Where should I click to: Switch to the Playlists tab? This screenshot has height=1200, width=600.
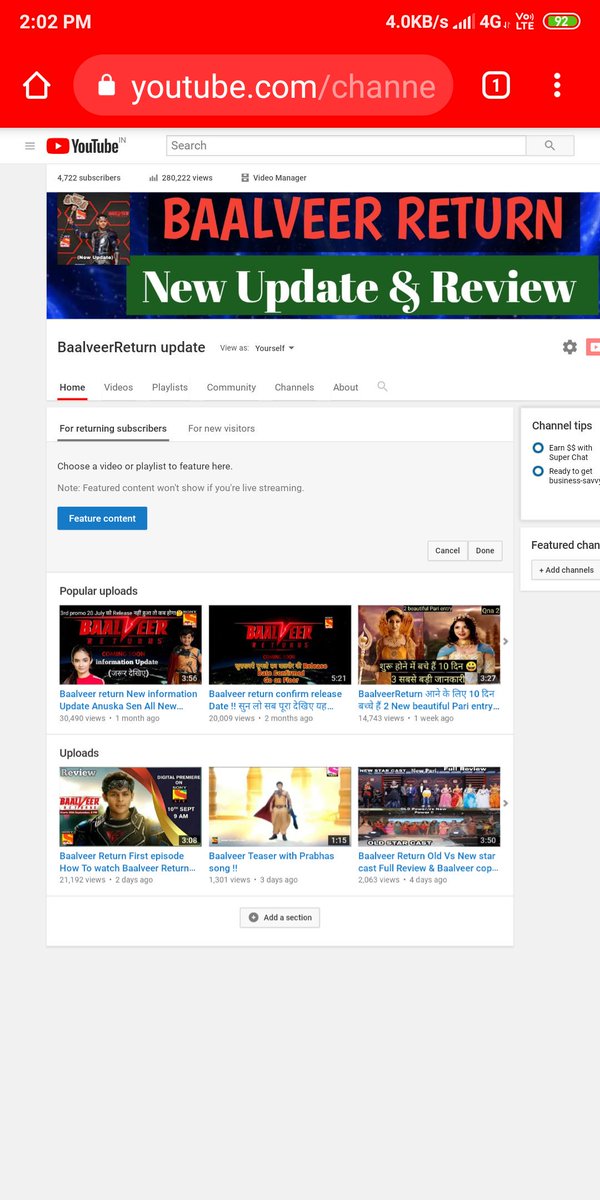pos(170,387)
